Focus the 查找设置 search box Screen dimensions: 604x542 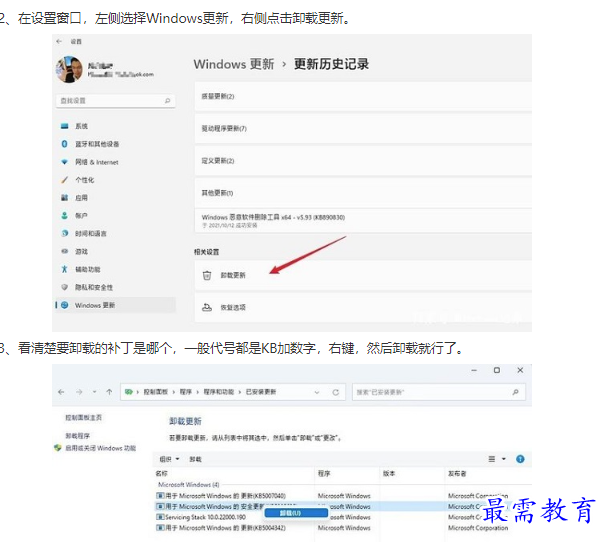click(x=116, y=101)
